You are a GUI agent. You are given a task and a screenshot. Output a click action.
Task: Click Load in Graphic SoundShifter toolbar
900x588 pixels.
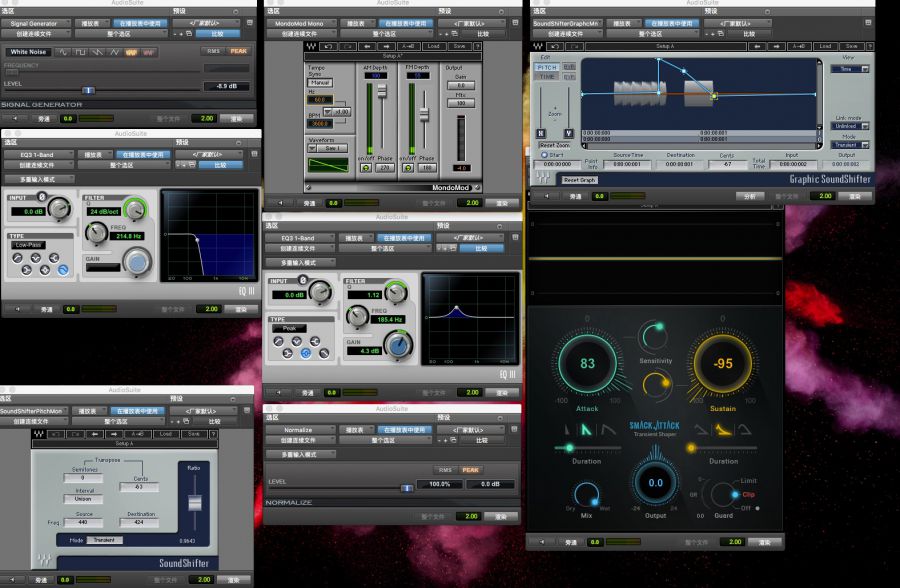click(825, 46)
